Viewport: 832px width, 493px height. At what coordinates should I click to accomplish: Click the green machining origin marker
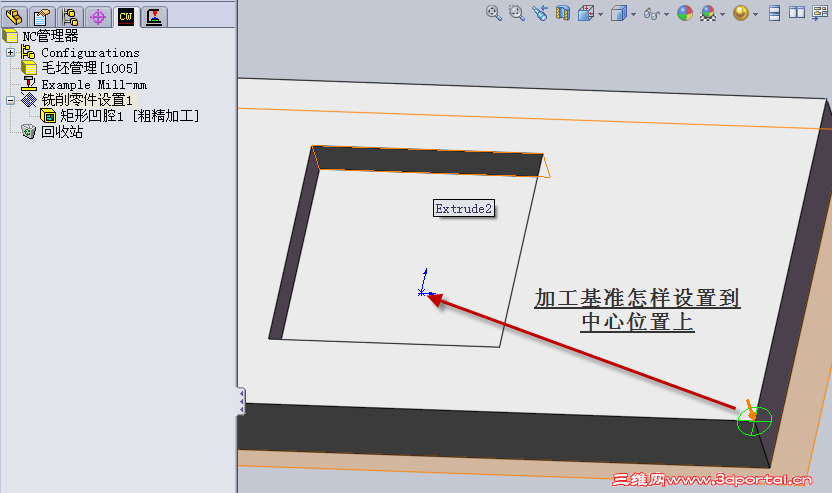[x=753, y=421]
